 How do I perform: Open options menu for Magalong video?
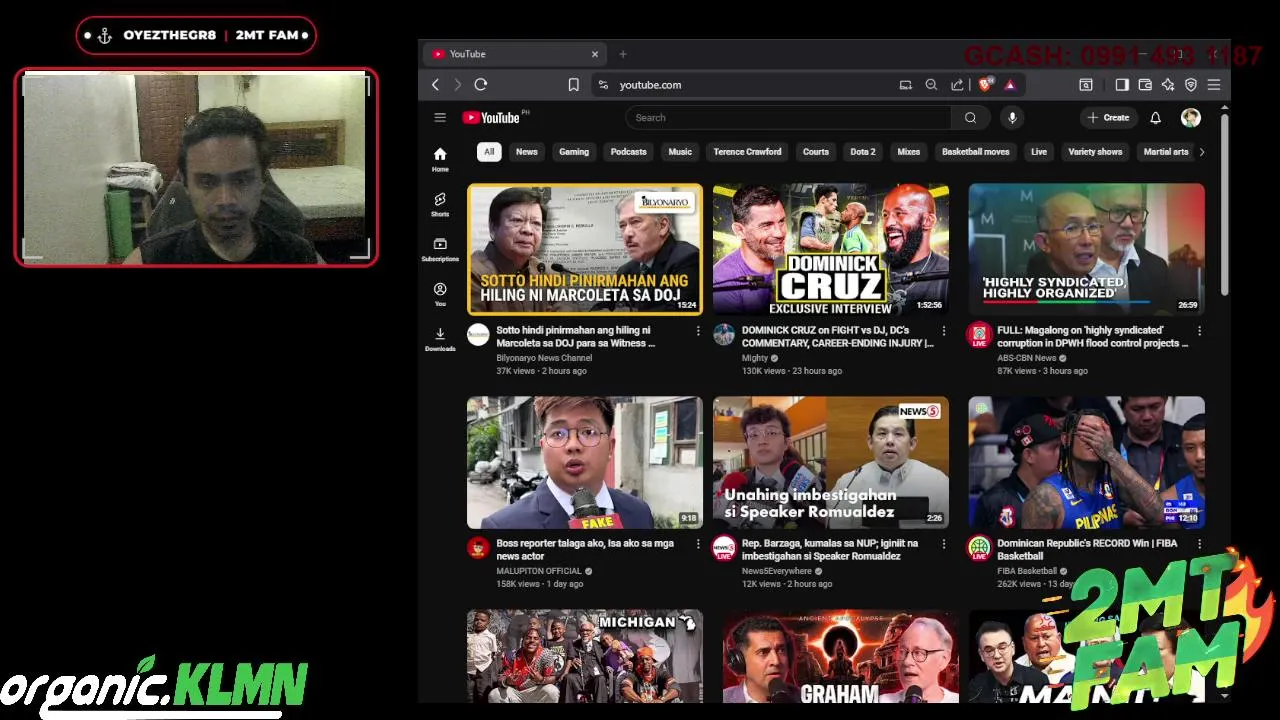pos(1199,331)
